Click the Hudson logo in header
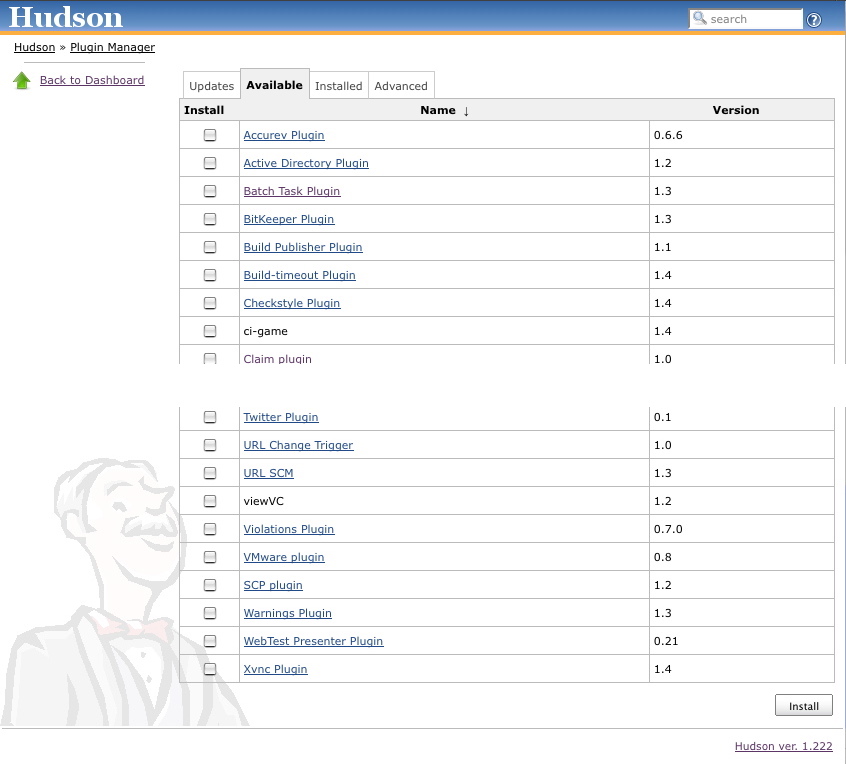The image size is (846, 764). tap(66, 17)
